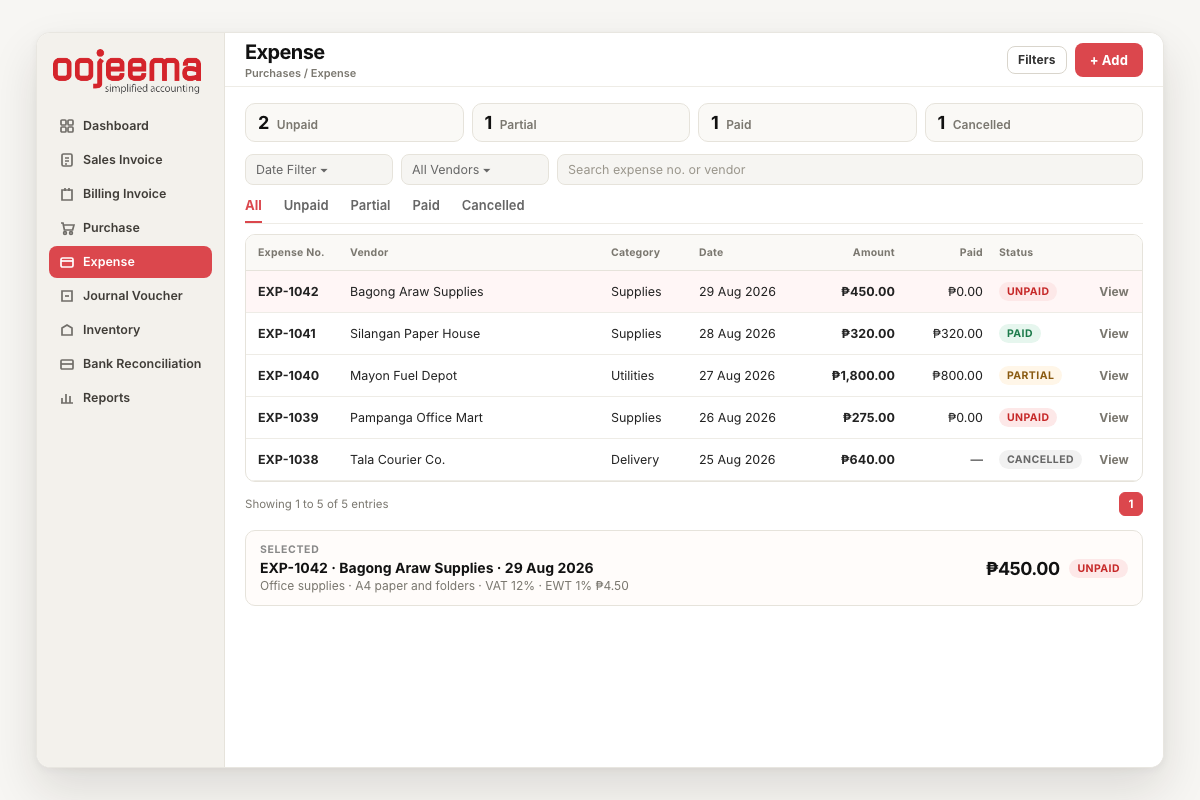Click the PARTIAL status badge
Screen dimensions: 1200x800
click(x=1030, y=376)
